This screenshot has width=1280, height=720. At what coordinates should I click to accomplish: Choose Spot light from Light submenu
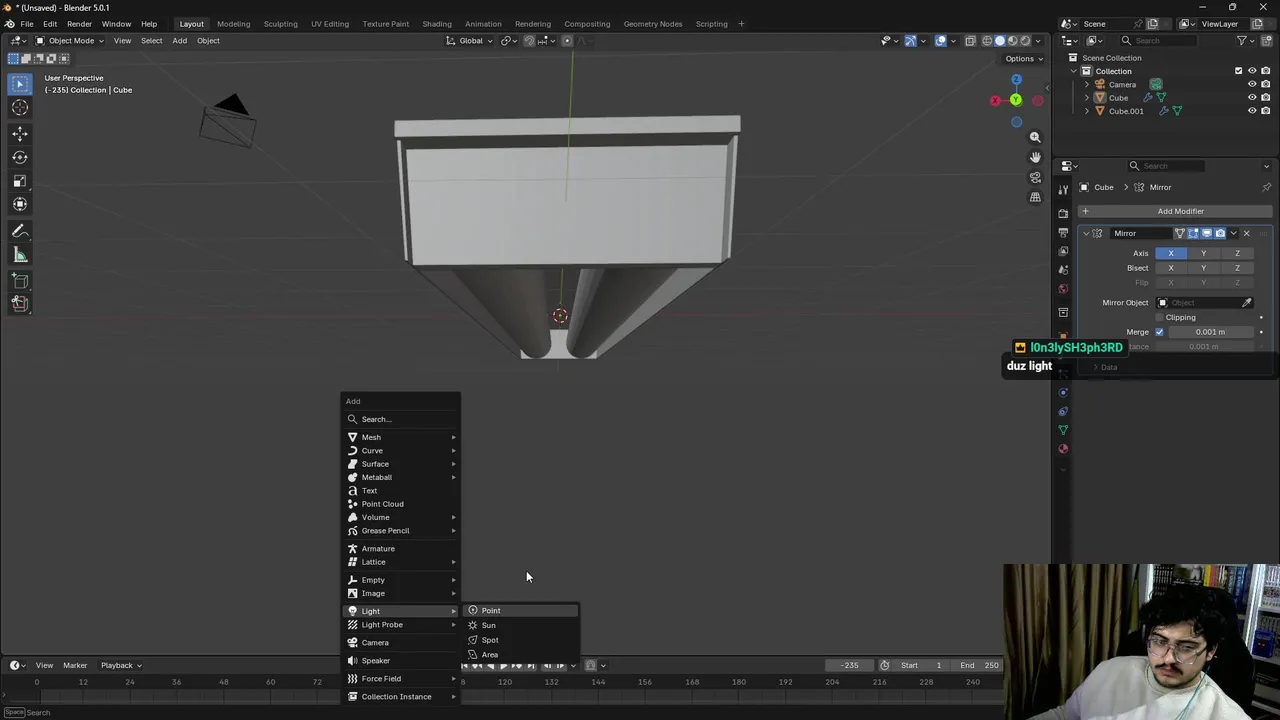pos(520,640)
